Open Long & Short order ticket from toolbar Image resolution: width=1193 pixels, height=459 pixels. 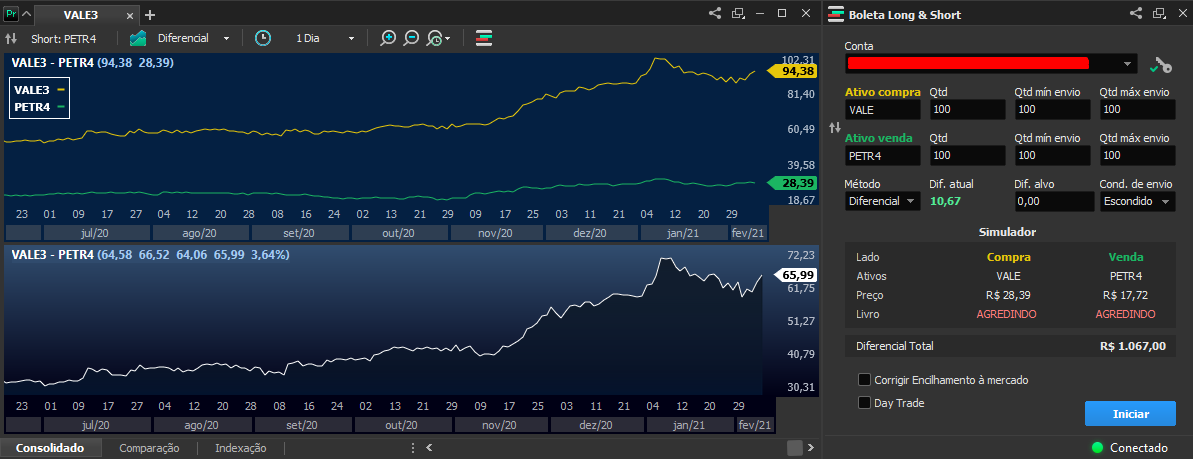tap(484, 38)
